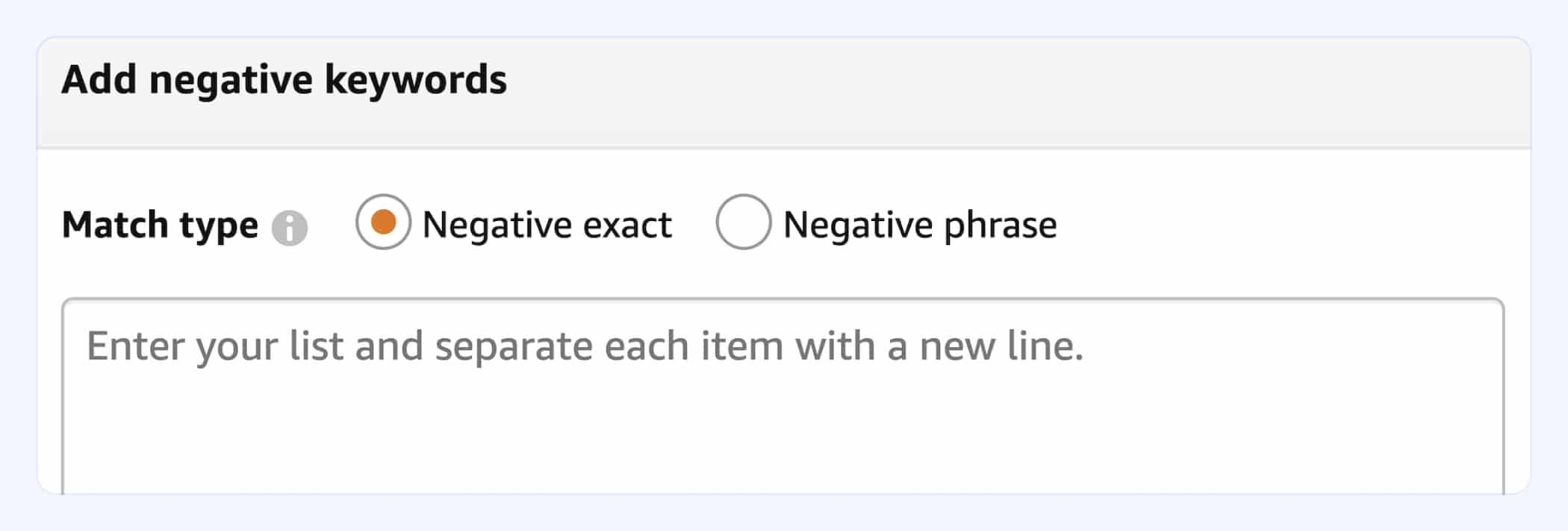This screenshot has width=1568, height=531.
Task: Click the 'Add negative keywords' heading
Action: 284,80
